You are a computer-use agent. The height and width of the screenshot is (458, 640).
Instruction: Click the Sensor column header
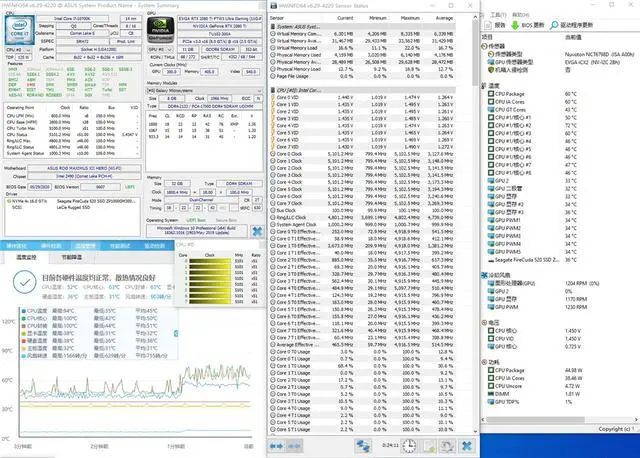(277, 18)
